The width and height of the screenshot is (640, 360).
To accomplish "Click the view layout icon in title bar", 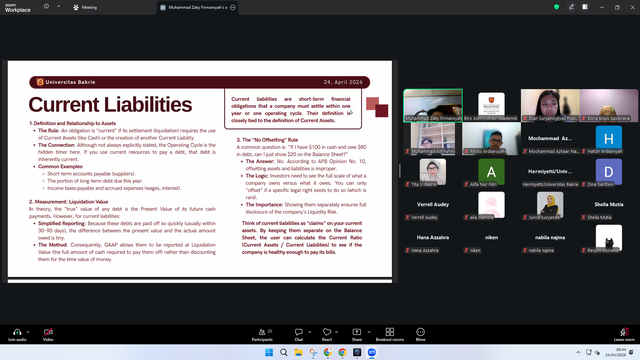I will click(x=585, y=7).
